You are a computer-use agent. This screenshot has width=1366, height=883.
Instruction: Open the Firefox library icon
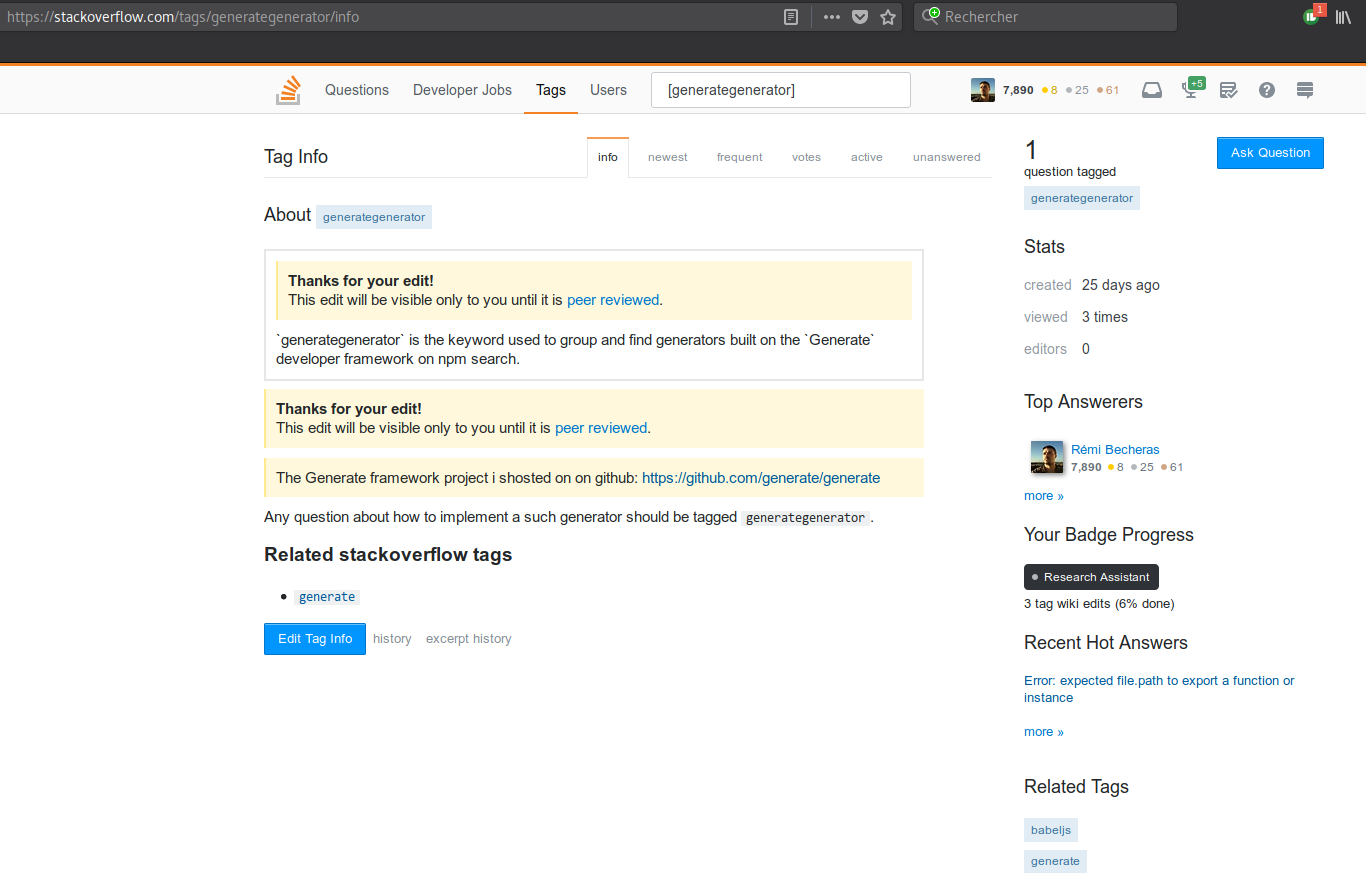point(1343,17)
